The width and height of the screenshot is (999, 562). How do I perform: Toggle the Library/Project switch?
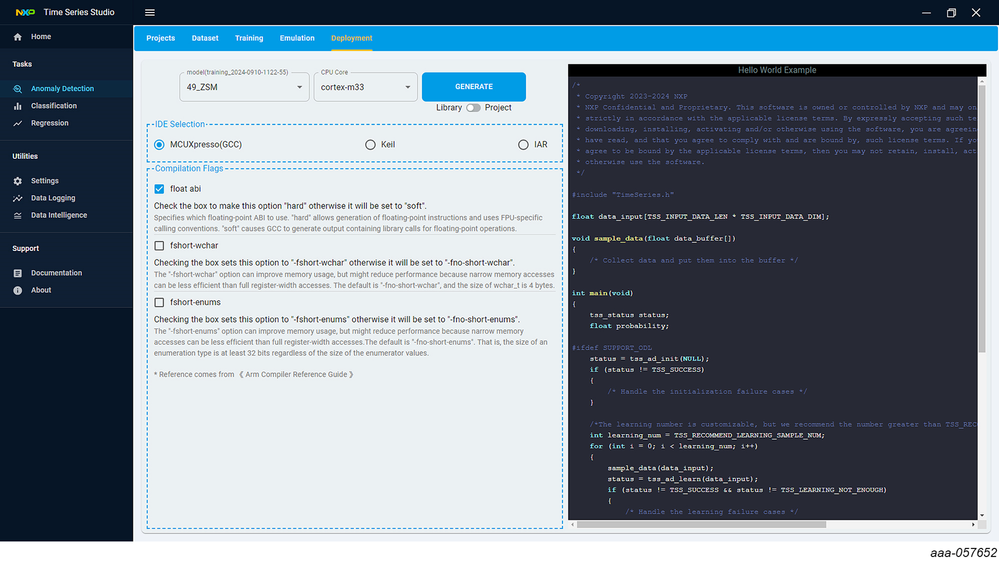click(x=473, y=108)
